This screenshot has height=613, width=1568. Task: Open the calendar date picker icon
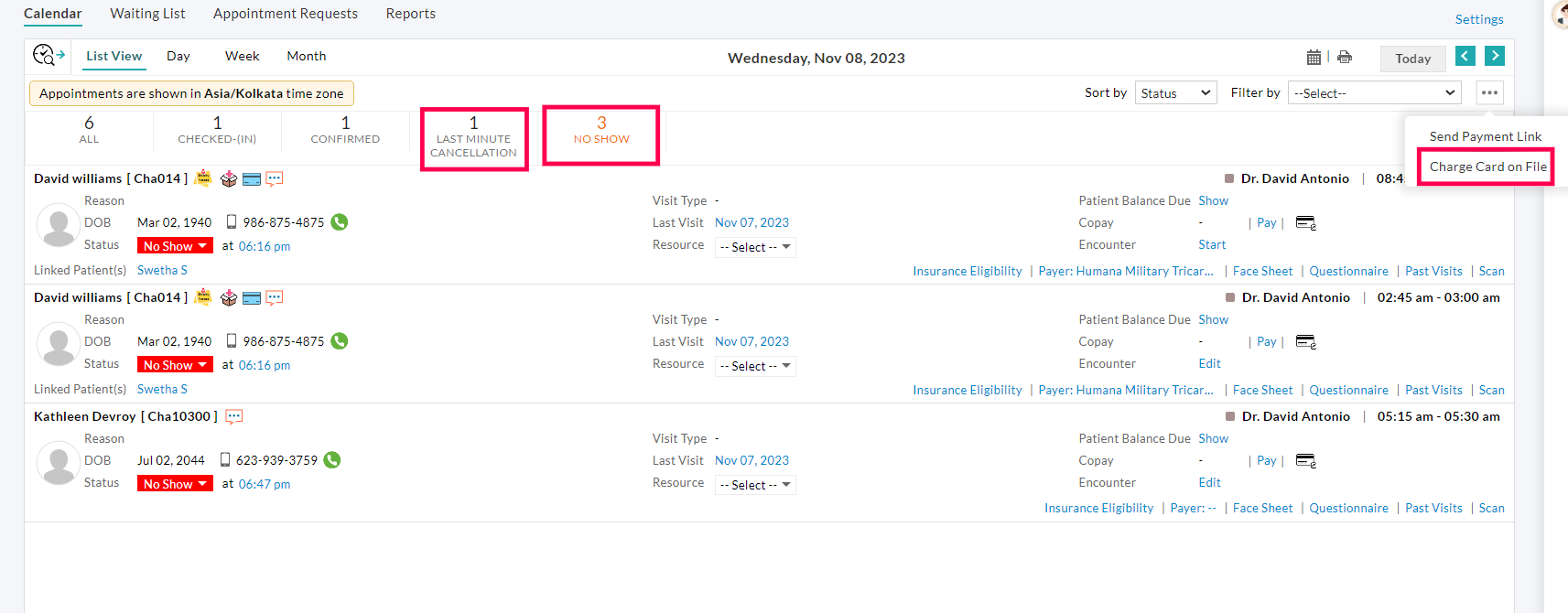[1314, 58]
